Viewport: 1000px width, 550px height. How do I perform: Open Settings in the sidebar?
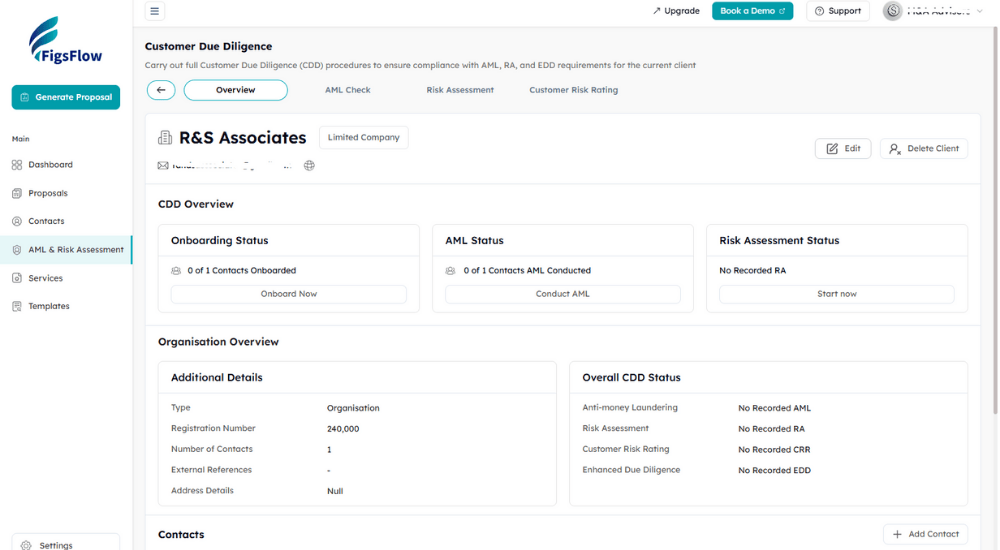click(65, 542)
